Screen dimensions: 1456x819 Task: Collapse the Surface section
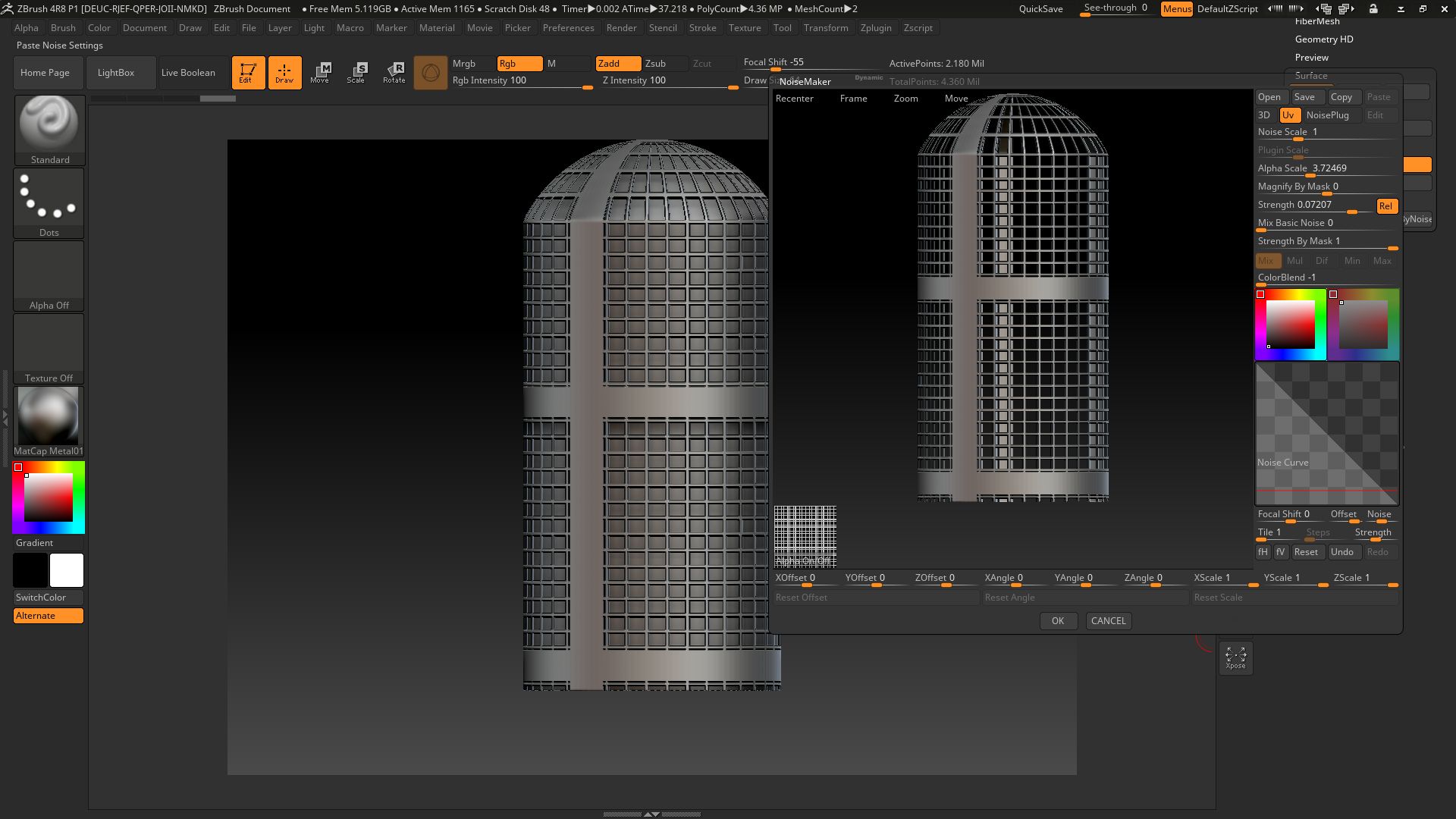click(1310, 76)
